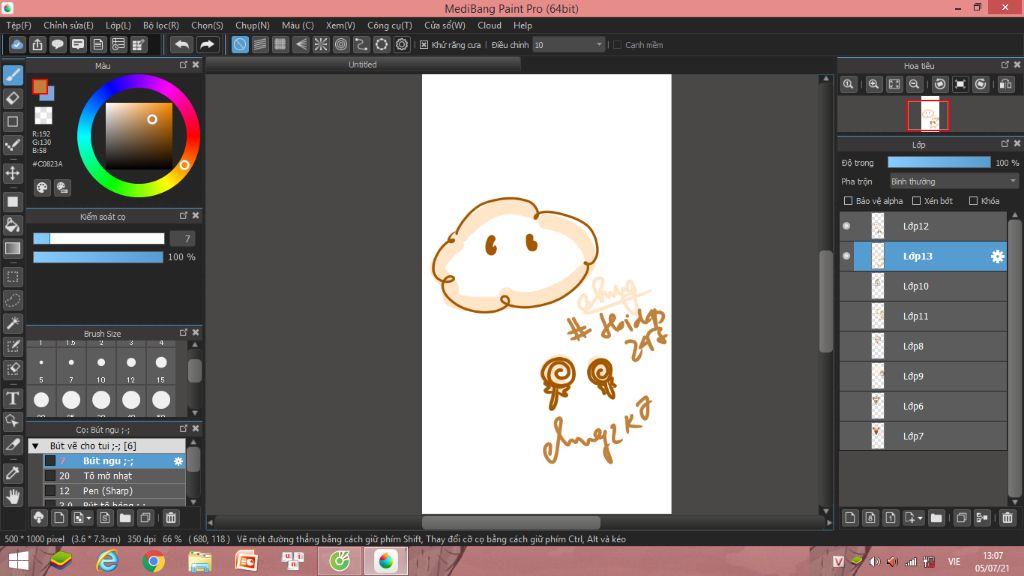Viewport: 1024px width, 576px height.
Task: Select the Magic Wand tool
Action: click(x=12, y=323)
